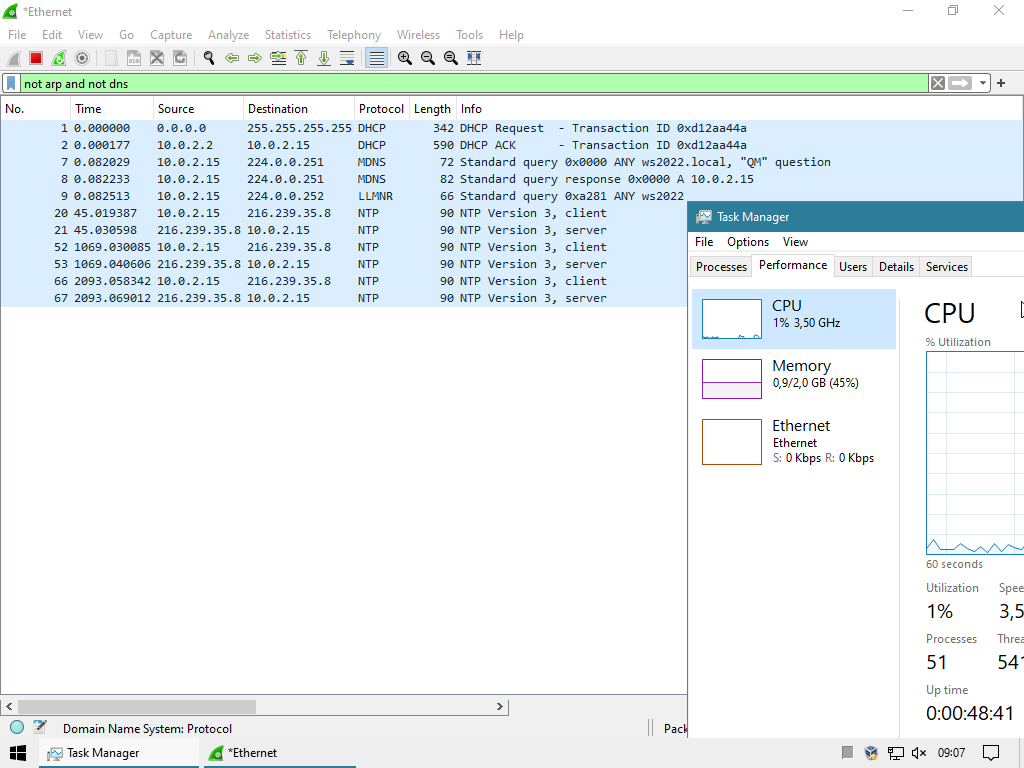Switch to Task Manager's Users tab
Screen dimensions: 1024x768
(852, 266)
